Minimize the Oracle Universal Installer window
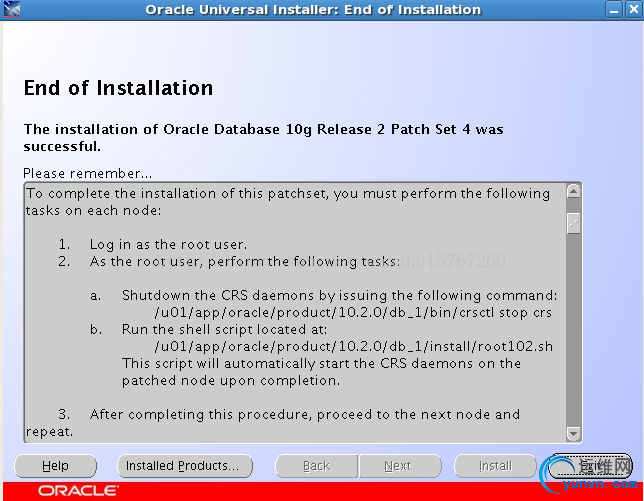Viewport: 644px width, 501px height. click(614, 9)
